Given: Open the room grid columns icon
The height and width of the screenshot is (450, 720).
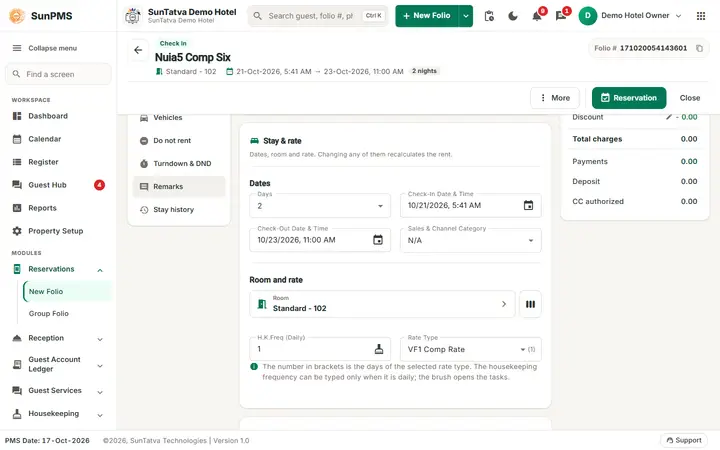Looking at the screenshot, I should (x=530, y=304).
